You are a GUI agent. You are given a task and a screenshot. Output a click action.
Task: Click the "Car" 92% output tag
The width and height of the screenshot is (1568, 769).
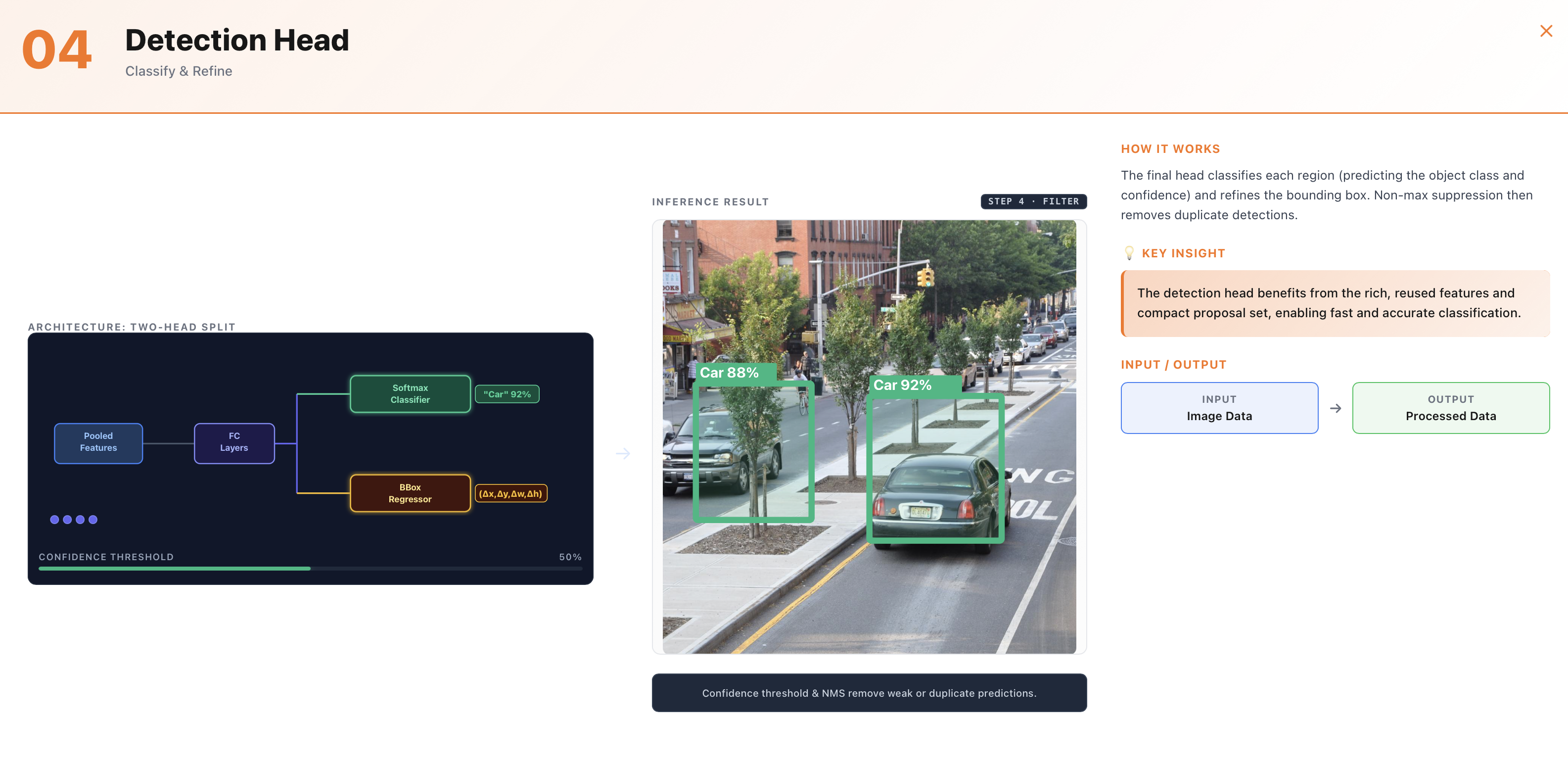coord(507,394)
